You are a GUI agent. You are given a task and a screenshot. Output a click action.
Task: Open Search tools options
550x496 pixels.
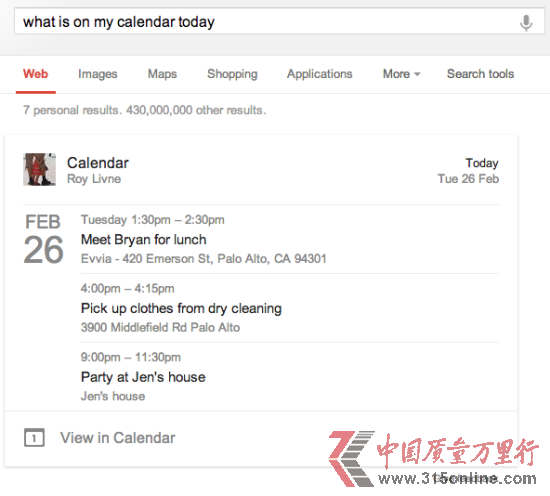pyautogui.click(x=480, y=74)
